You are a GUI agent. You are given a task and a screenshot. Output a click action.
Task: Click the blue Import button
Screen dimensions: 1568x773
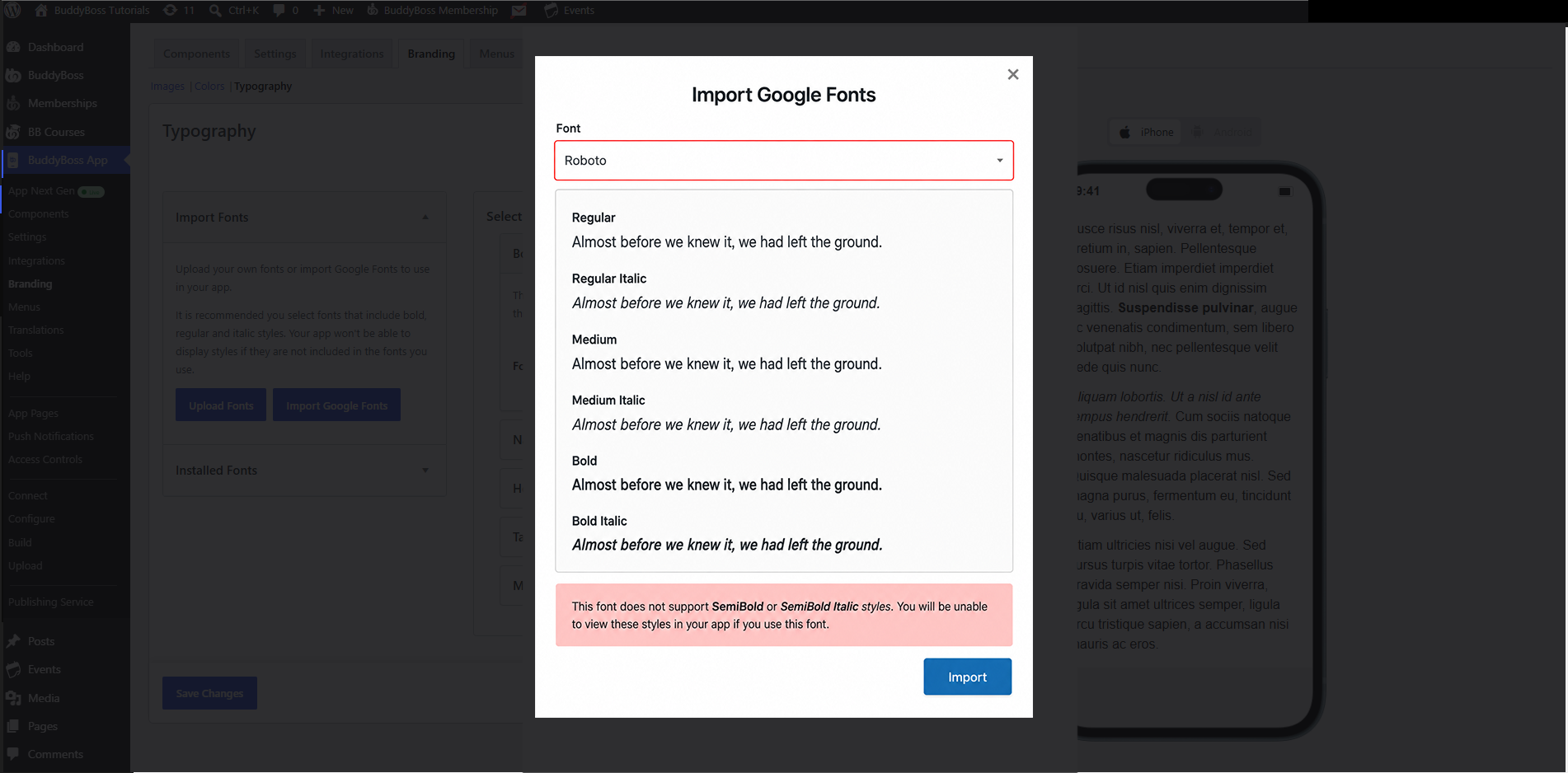coord(967,677)
